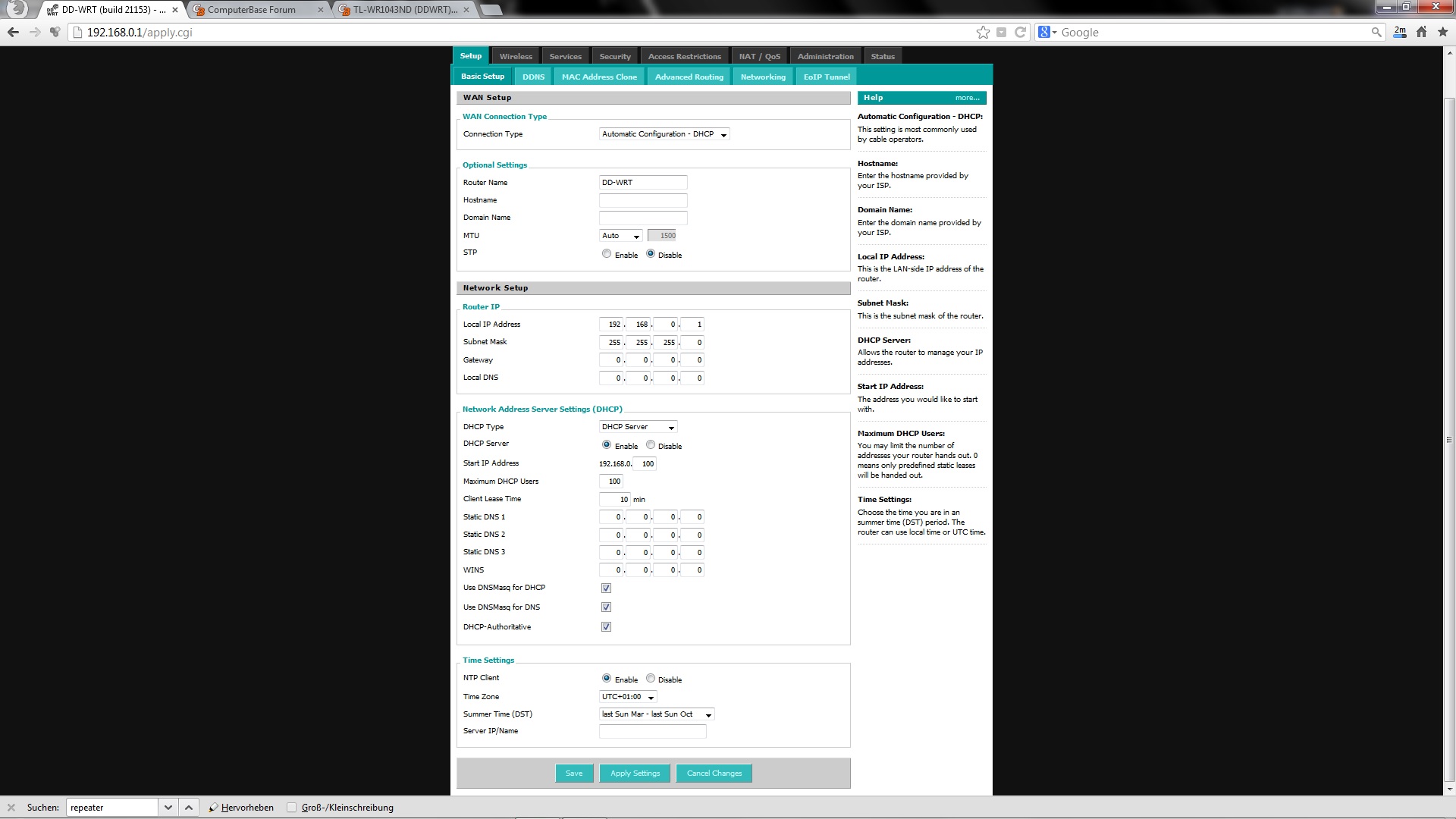Open the Connection Type dropdown
Viewport: 1456px width, 819px height.
(x=664, y=134)
